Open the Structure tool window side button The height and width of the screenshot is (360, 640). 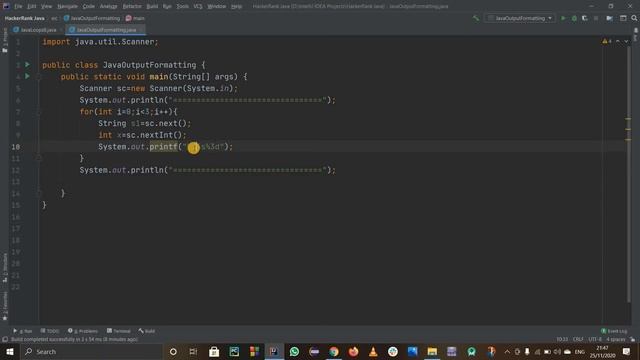(5, 267)
